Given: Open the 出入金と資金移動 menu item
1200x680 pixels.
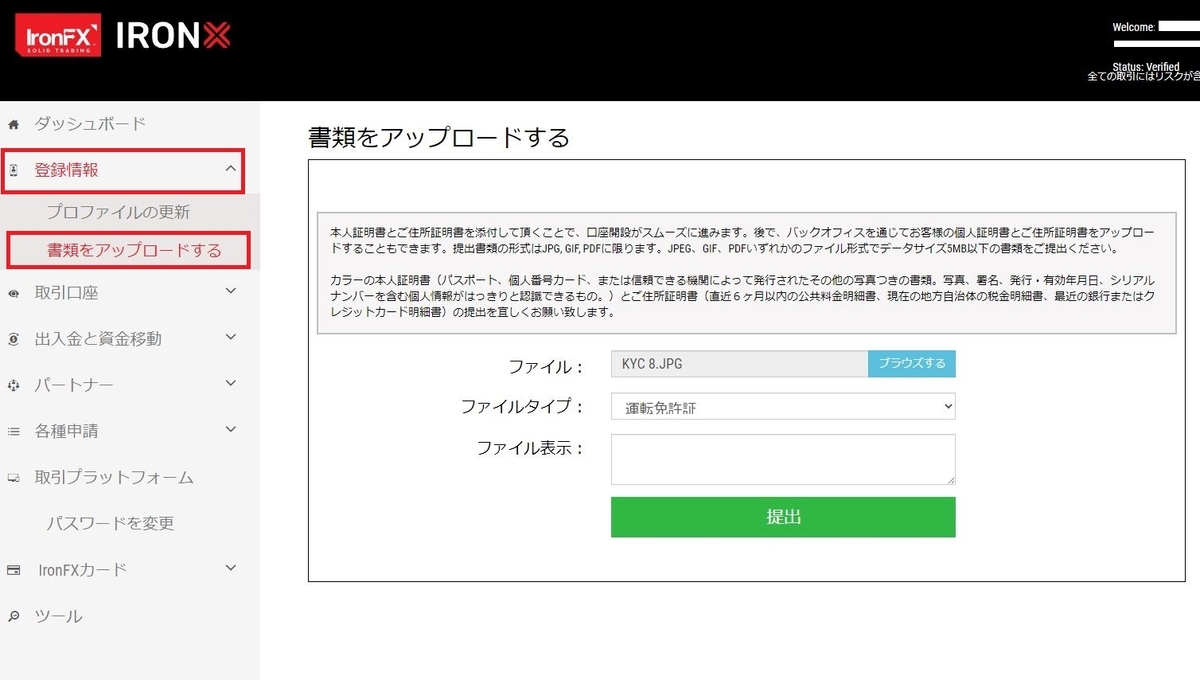Looking at the screenshot, I should click(x=98, y=339).
